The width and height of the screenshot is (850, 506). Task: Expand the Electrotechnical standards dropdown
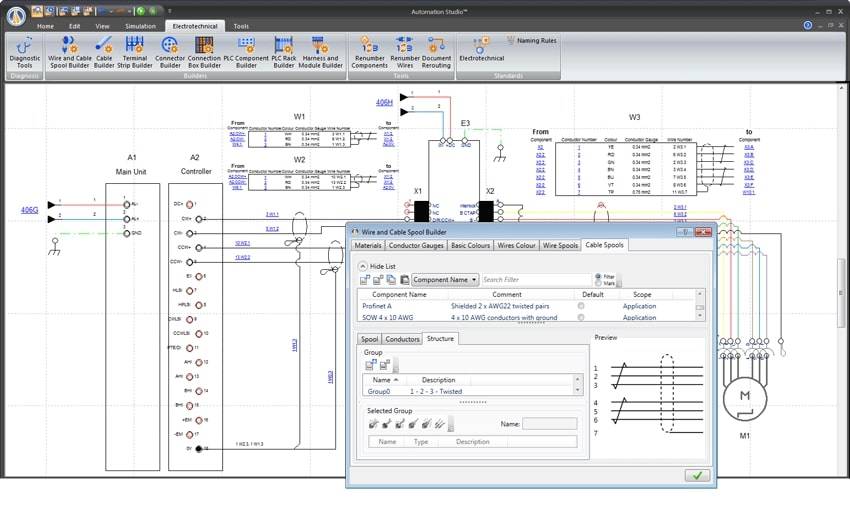(x=481, y=50)
